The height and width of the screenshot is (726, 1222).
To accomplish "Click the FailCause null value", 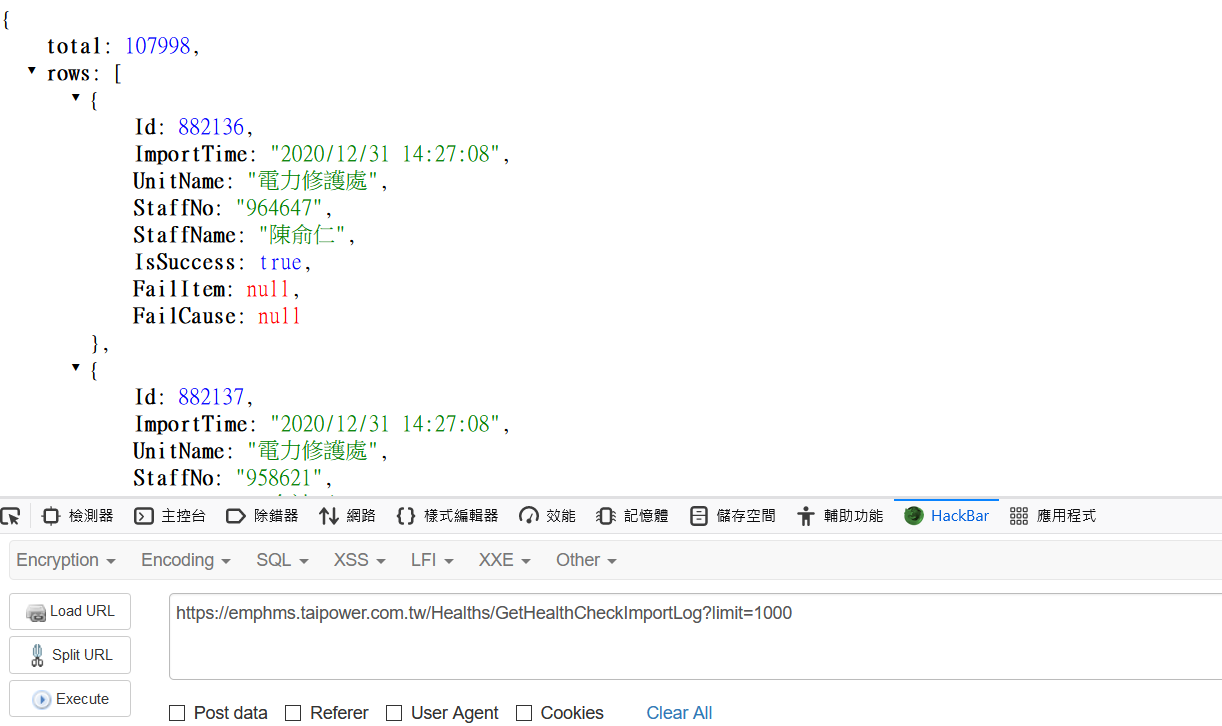I will point(280,316).
